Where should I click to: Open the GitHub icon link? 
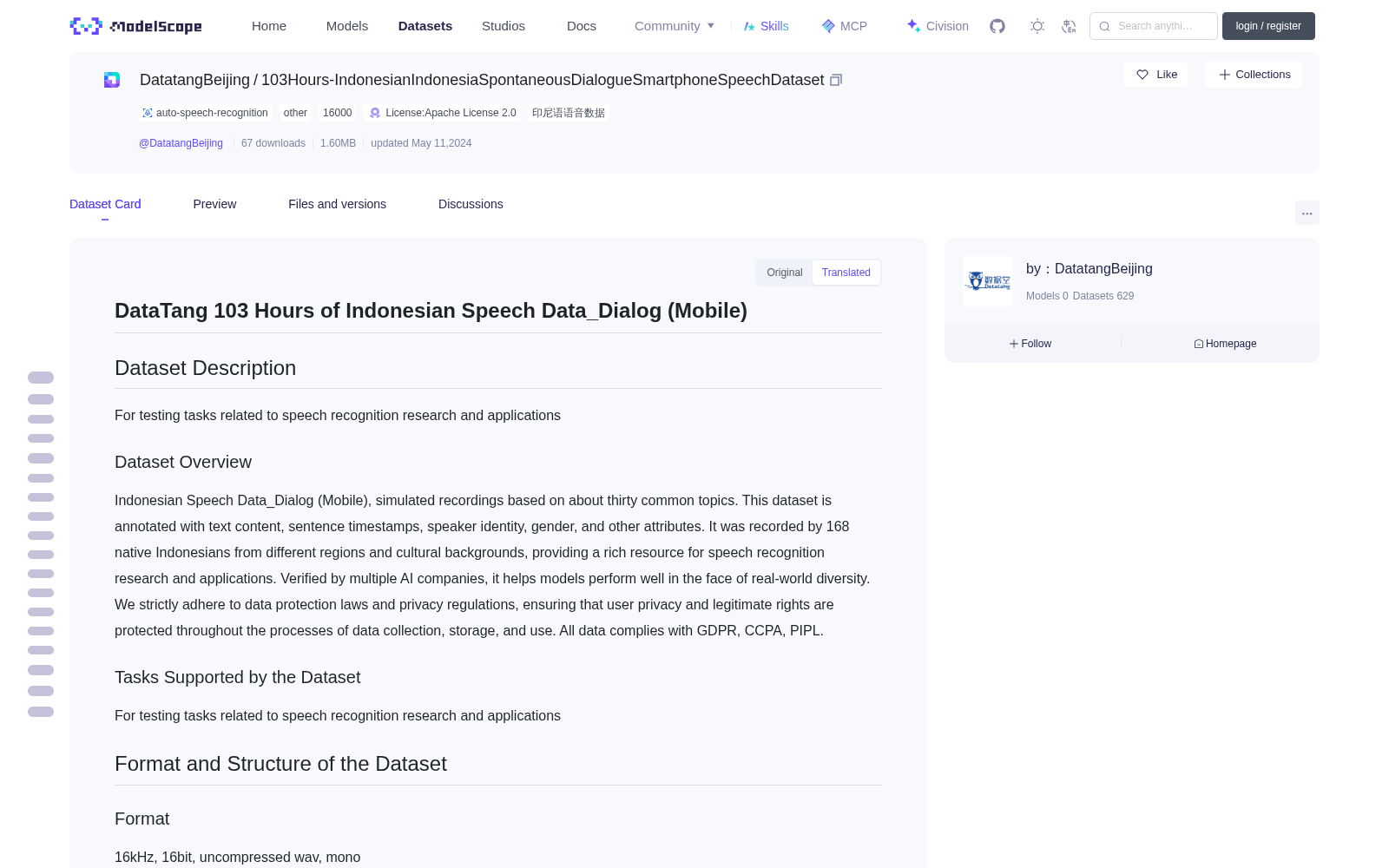997,26
